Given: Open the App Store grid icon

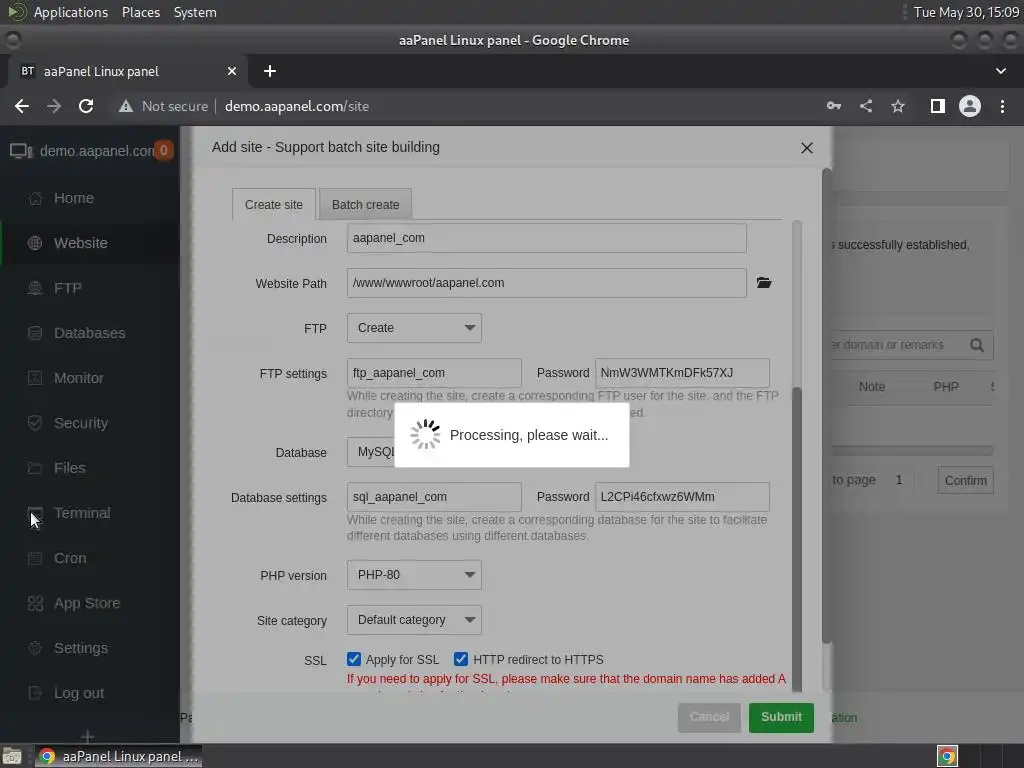Looking at the screenshot, I should coord(35,604).
